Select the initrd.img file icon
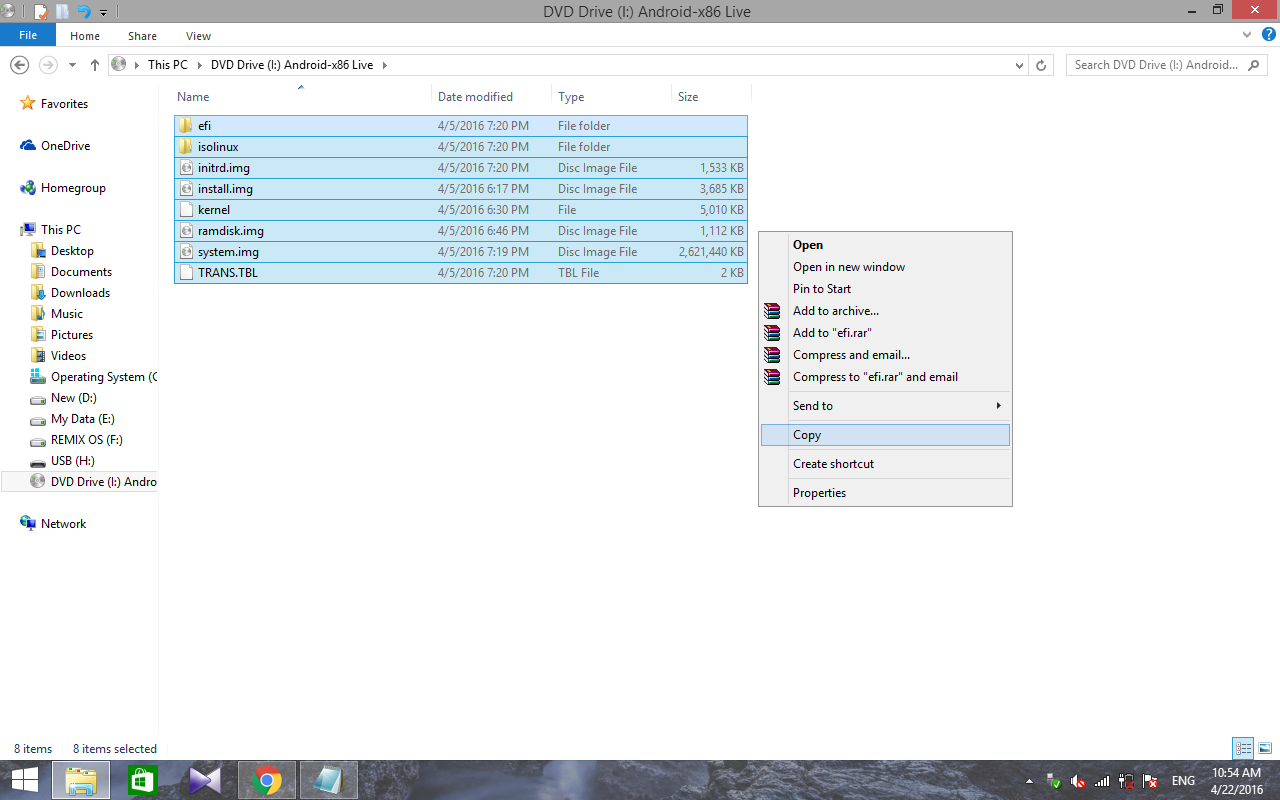This screenshot has width=1280, height=800. click(186, 168)
